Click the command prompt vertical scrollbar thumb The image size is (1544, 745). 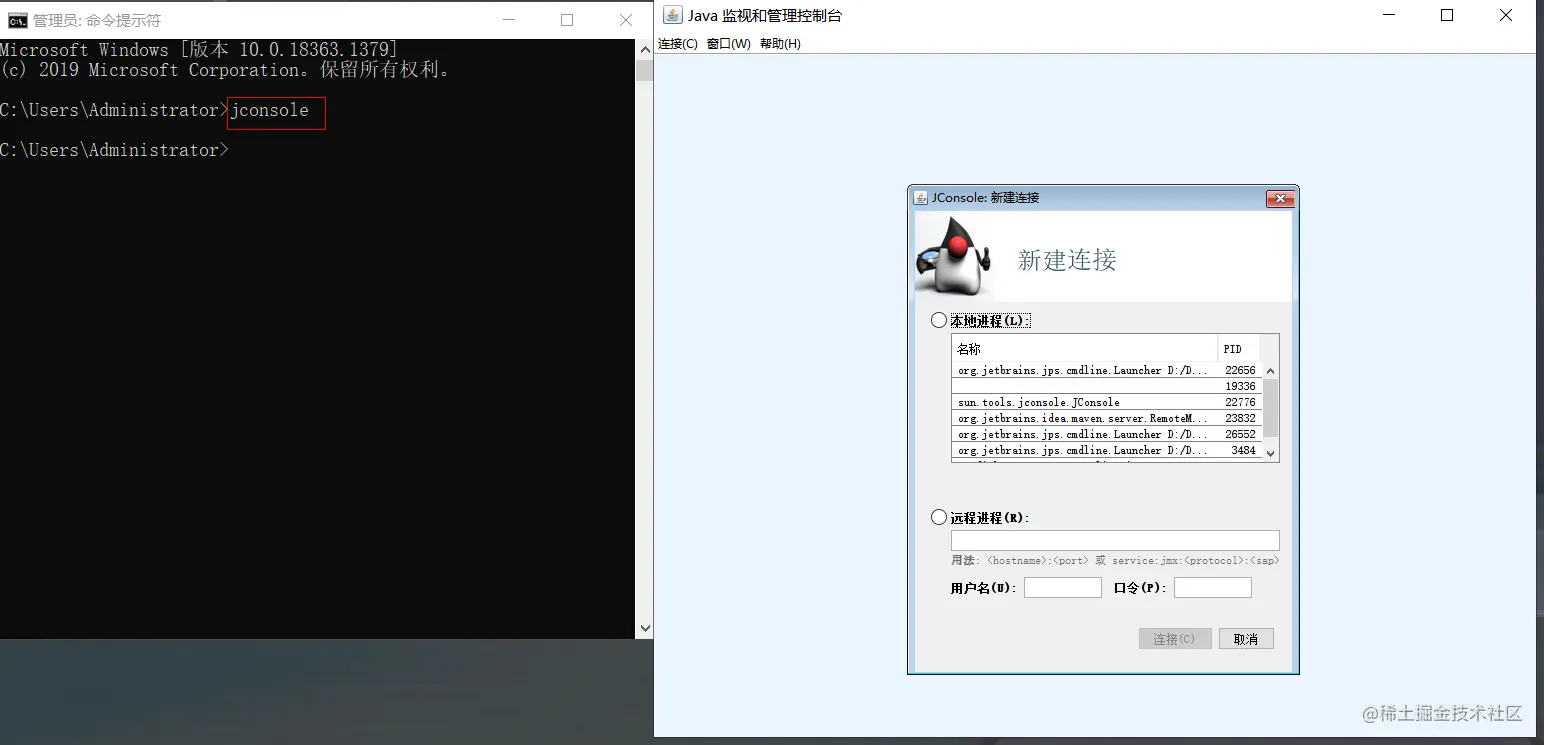(645, 70)
